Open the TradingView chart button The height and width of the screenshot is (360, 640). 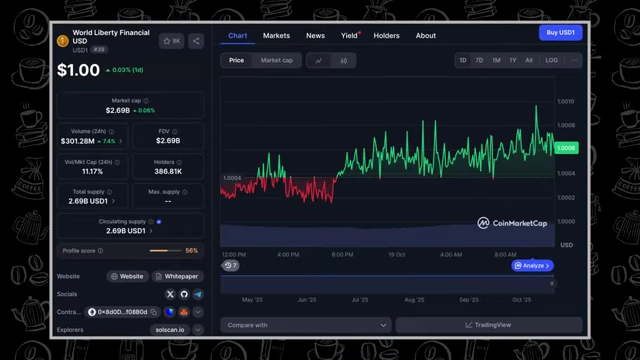489,325
